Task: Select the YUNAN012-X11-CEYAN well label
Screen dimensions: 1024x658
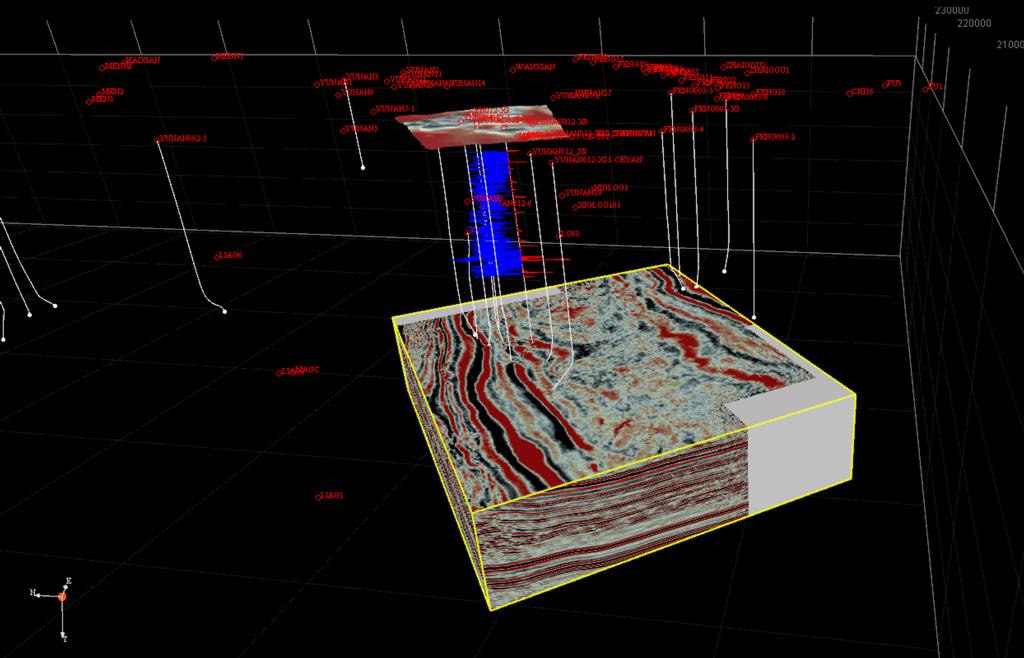Action: point(599,159)
